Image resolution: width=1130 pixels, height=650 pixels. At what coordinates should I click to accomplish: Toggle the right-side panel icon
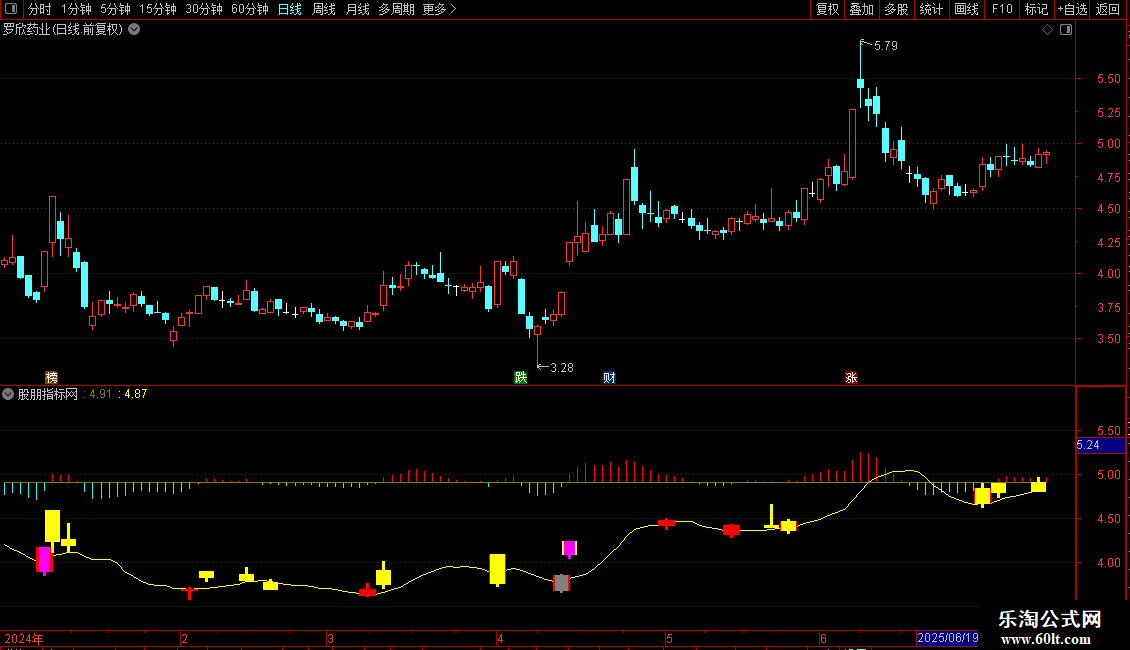(1066, 30)
